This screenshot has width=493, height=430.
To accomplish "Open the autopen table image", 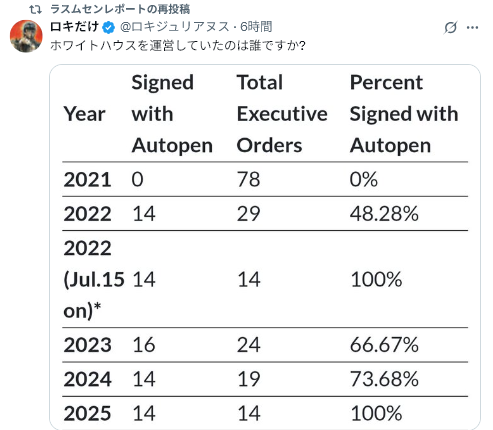I will (265, 247).
